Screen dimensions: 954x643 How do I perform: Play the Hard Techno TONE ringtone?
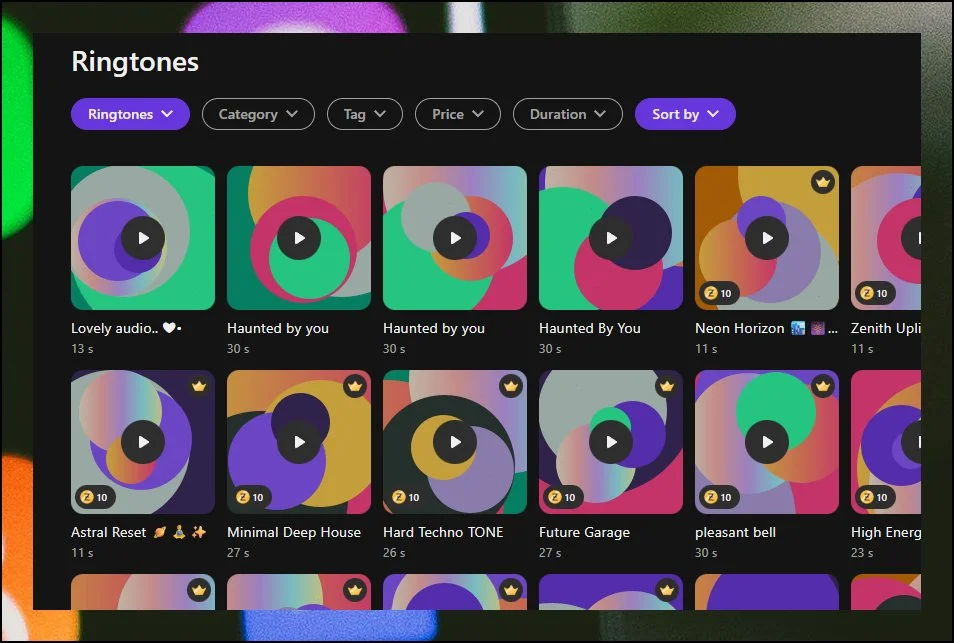[455, 442]
